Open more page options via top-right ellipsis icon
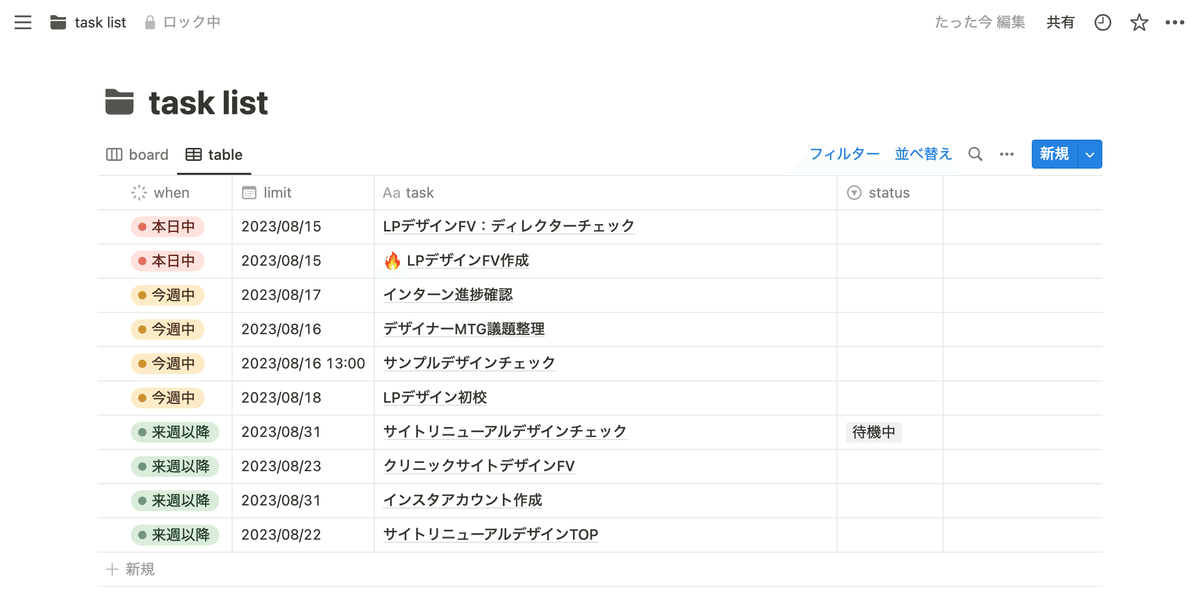The image size is (1200, 603). [1175, 22]
